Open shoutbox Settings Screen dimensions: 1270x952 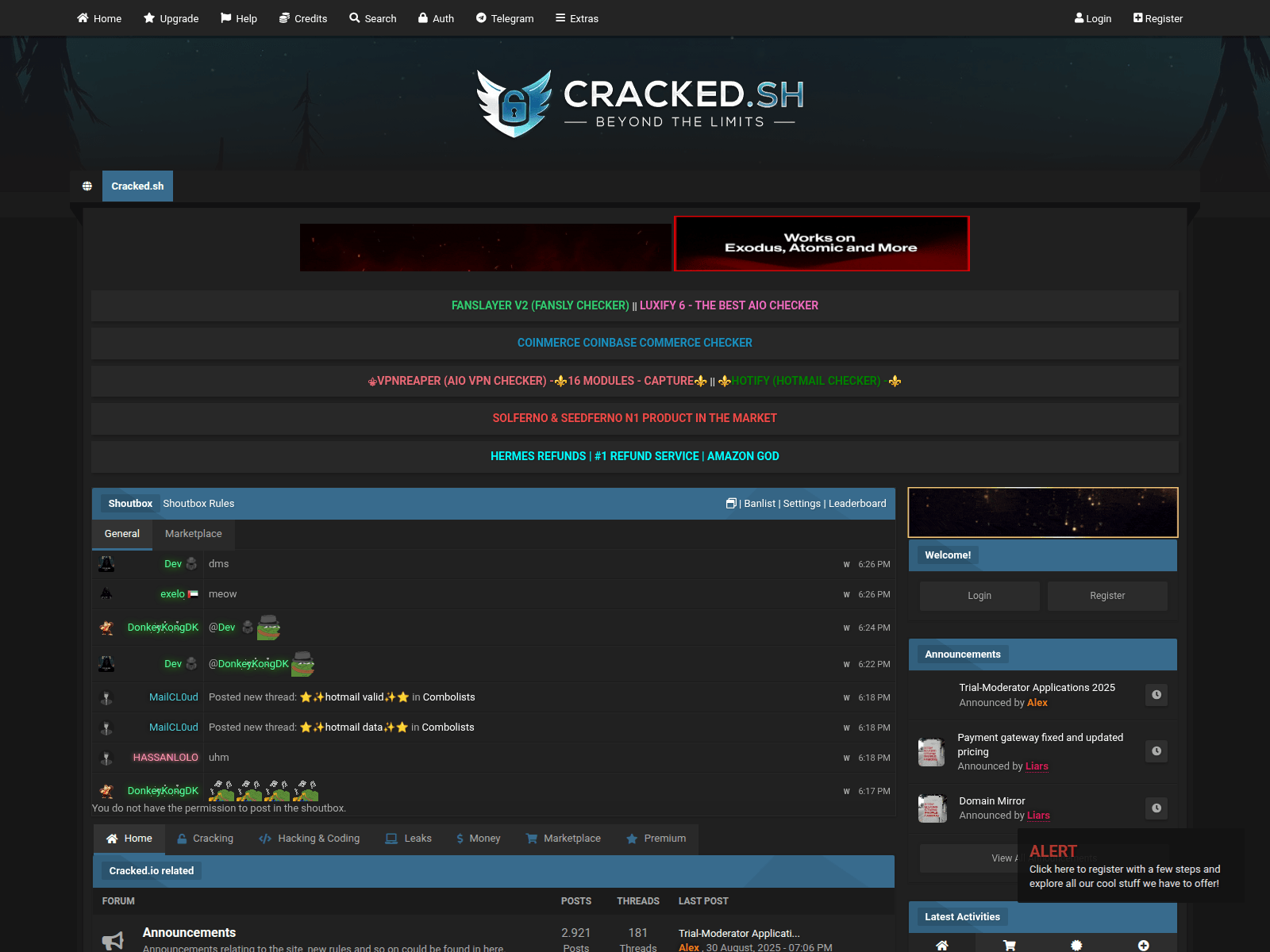[x=802, y=504]
